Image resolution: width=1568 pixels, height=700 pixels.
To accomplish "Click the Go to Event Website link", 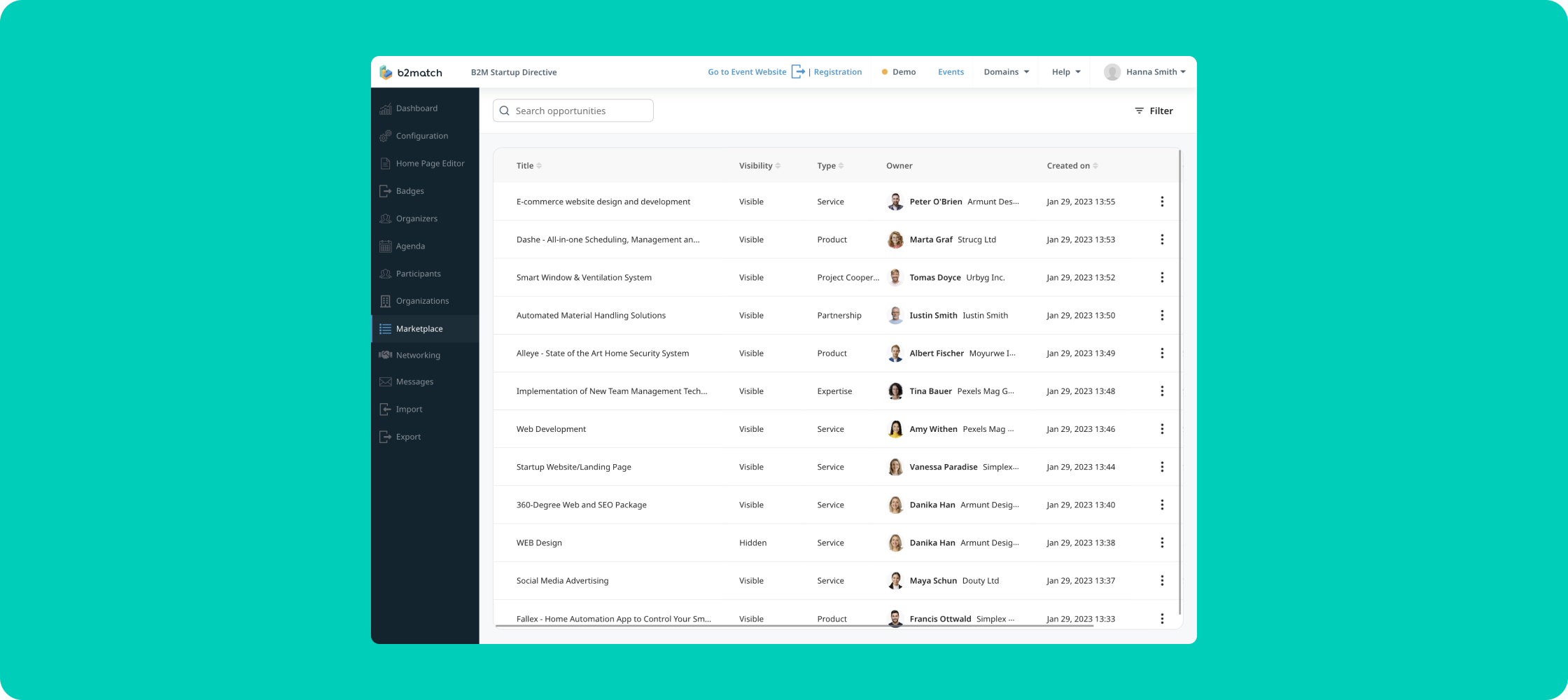I will (747, 72).
